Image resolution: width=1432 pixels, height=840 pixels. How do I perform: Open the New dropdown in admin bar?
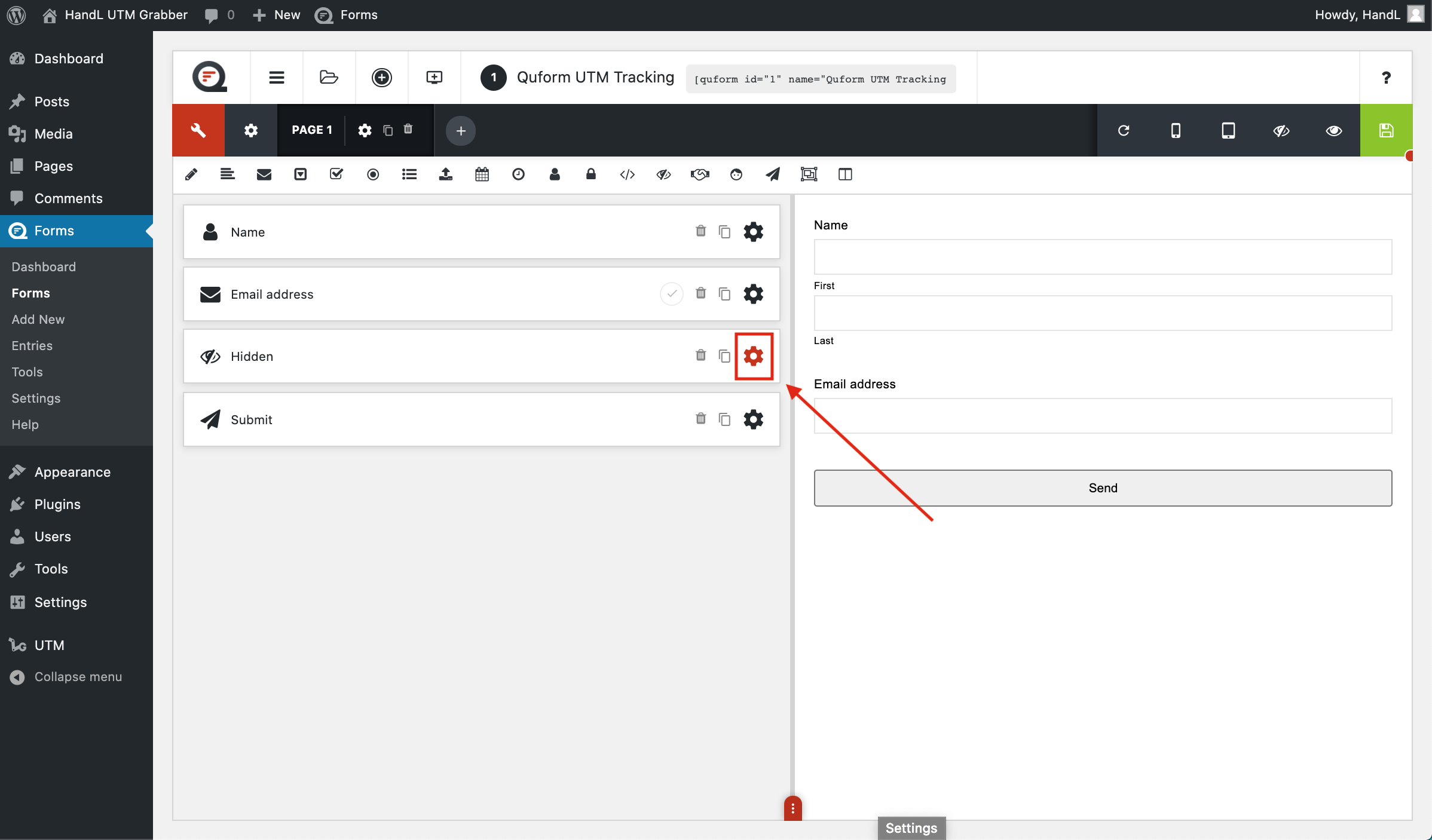[x=276, y=15]
